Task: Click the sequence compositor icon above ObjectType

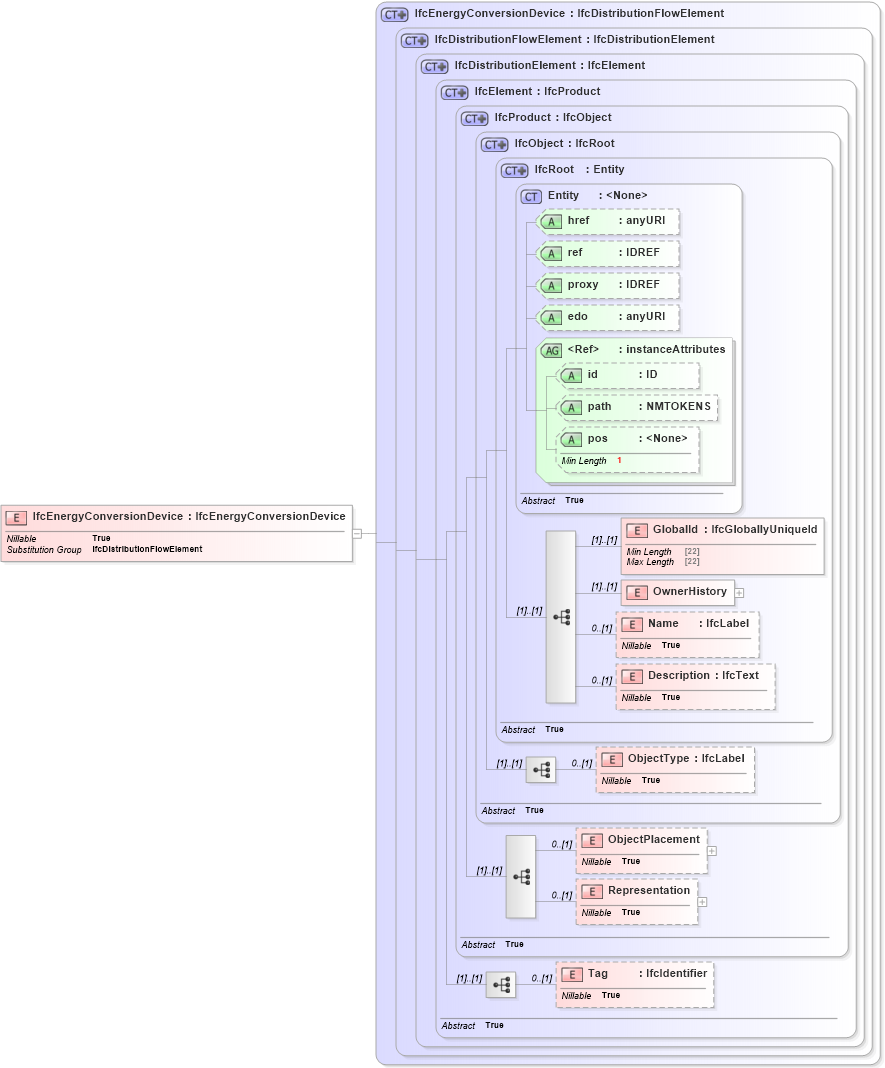Action: 540,770
